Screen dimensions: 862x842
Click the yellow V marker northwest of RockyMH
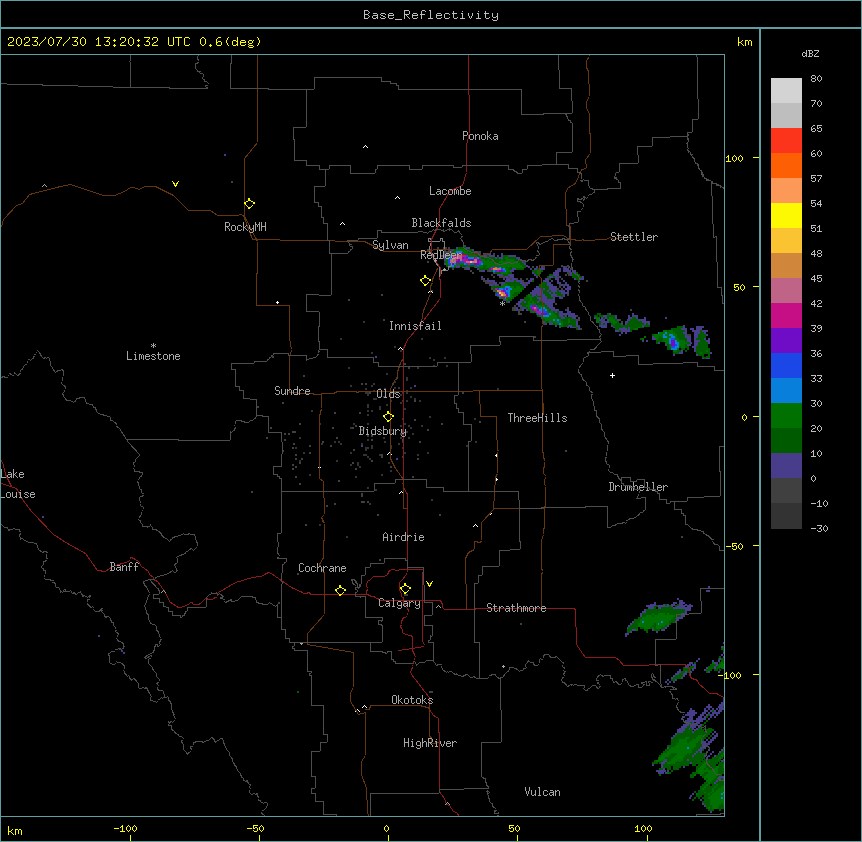[x=175, y=184]
